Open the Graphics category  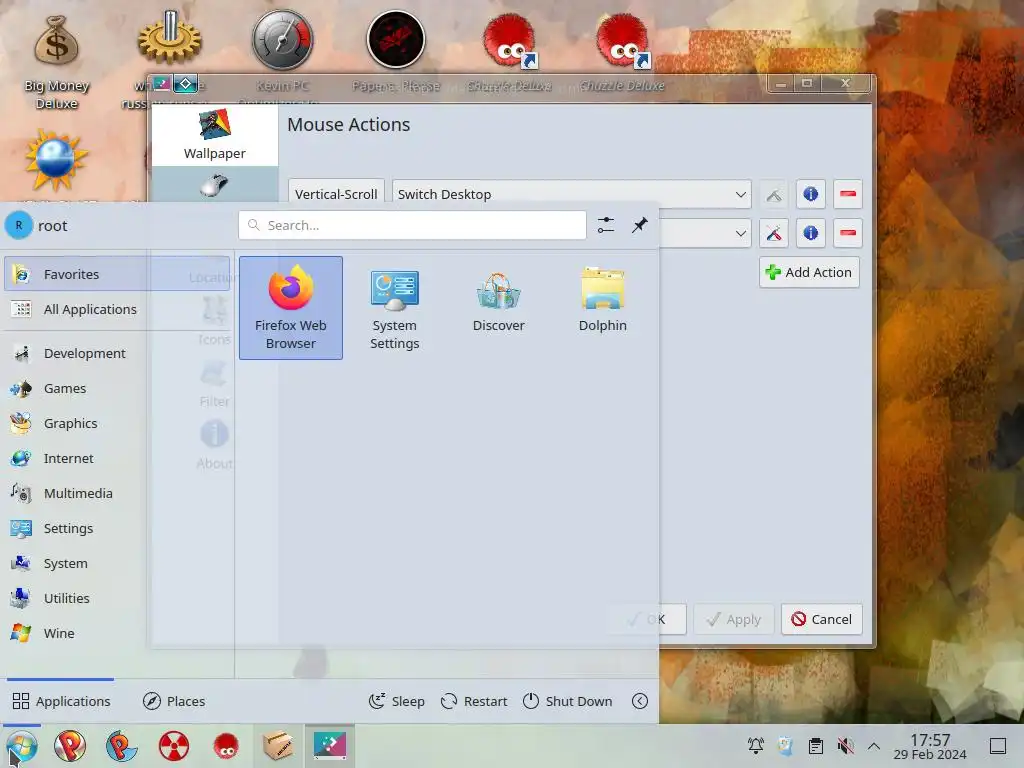point(117,423)
